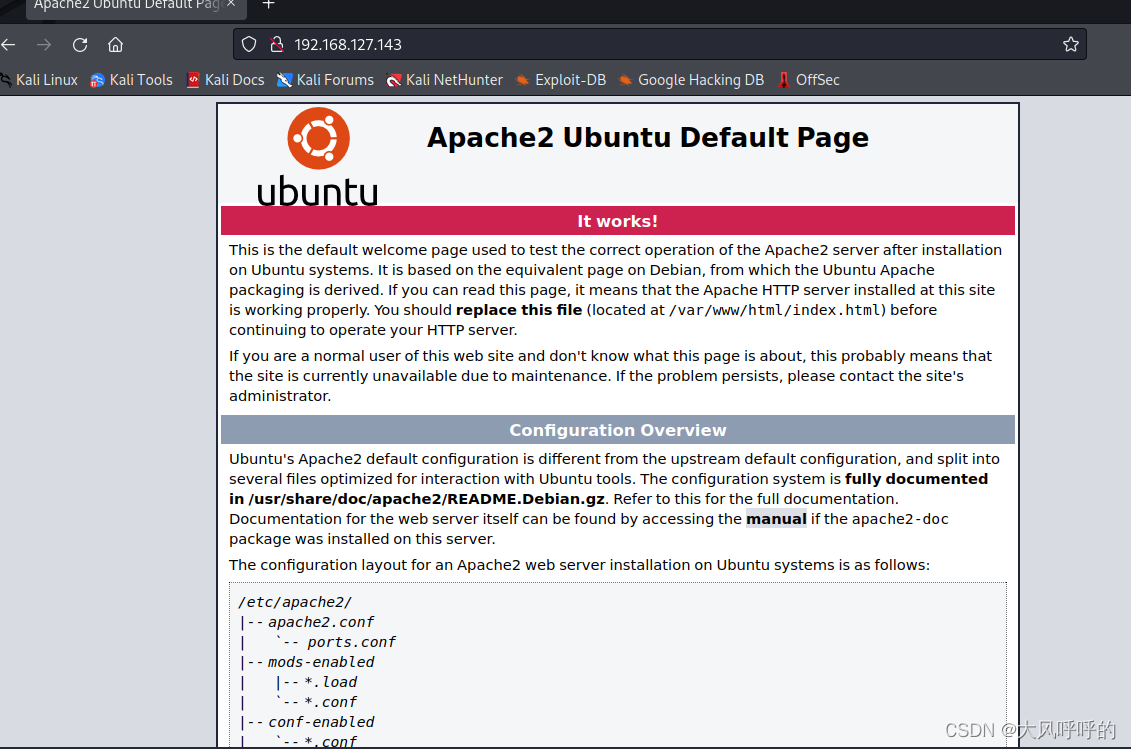Click the It works! banner

point(617,221)
